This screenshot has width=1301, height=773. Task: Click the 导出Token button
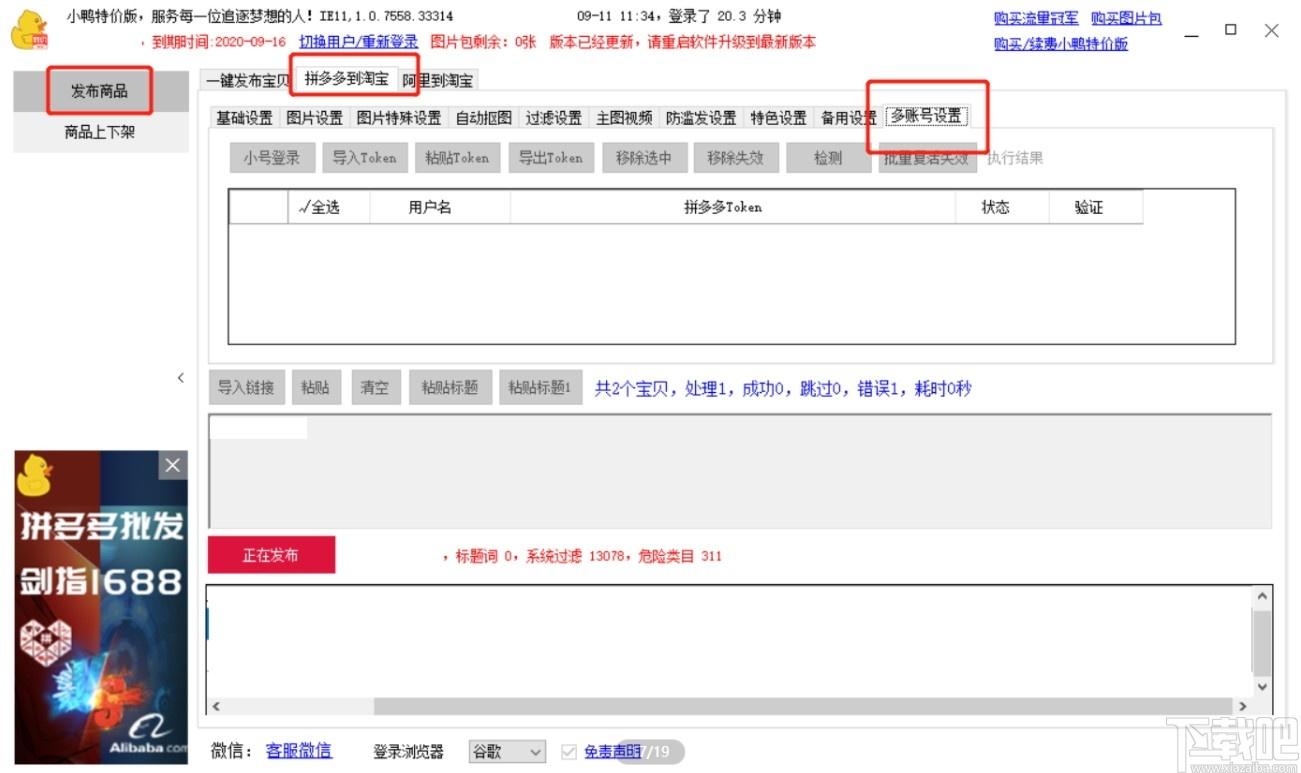(x=550, y=158)
